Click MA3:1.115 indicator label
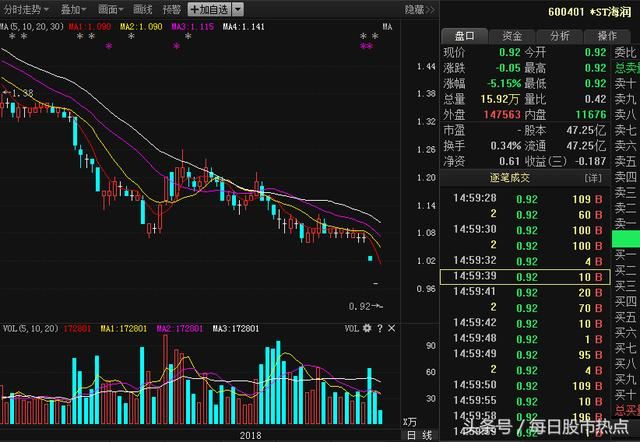Screen dimensions: 640x442 (x=193, y=27)
